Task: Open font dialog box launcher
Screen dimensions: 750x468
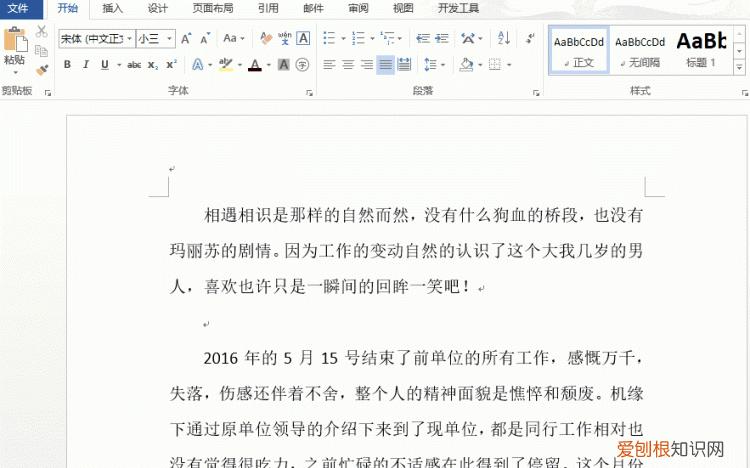Action: click(x=309, y=92)
